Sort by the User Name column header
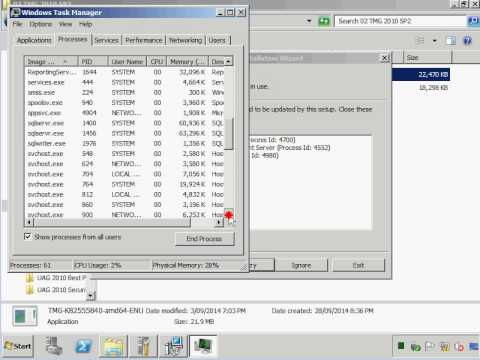480x360 pixels. tap(127, 62)
